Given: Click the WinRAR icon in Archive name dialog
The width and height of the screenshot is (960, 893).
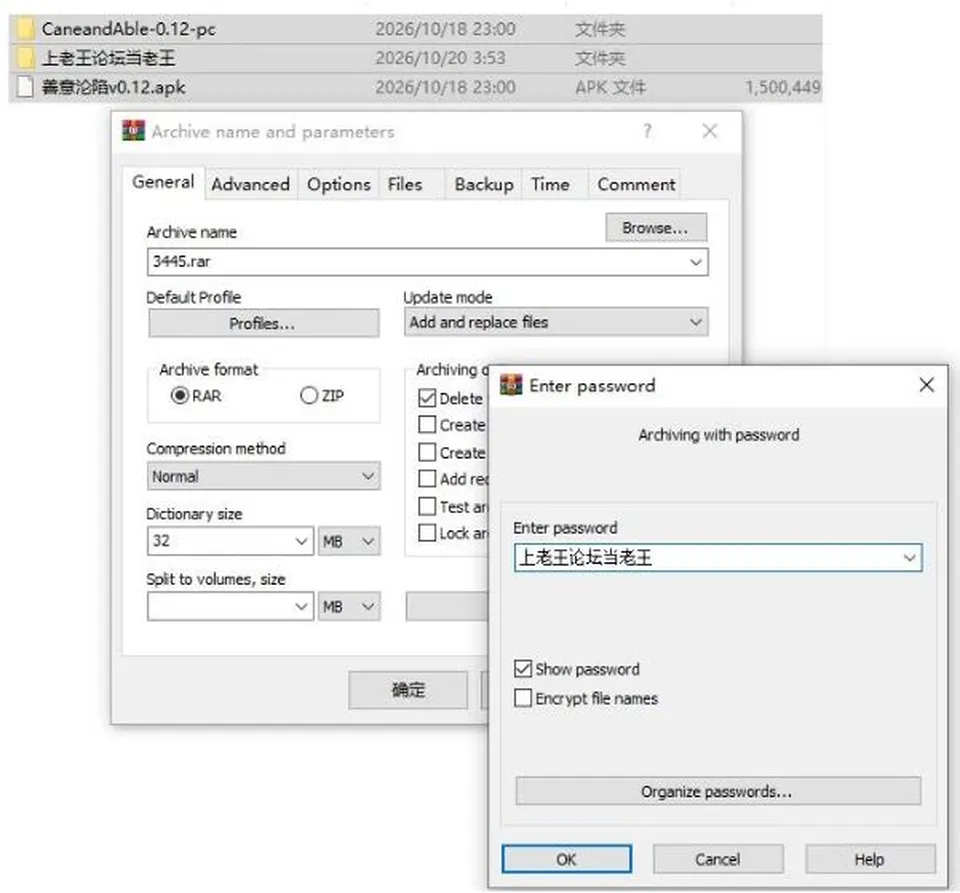Looking at the screenshot, I should [133, 131].
